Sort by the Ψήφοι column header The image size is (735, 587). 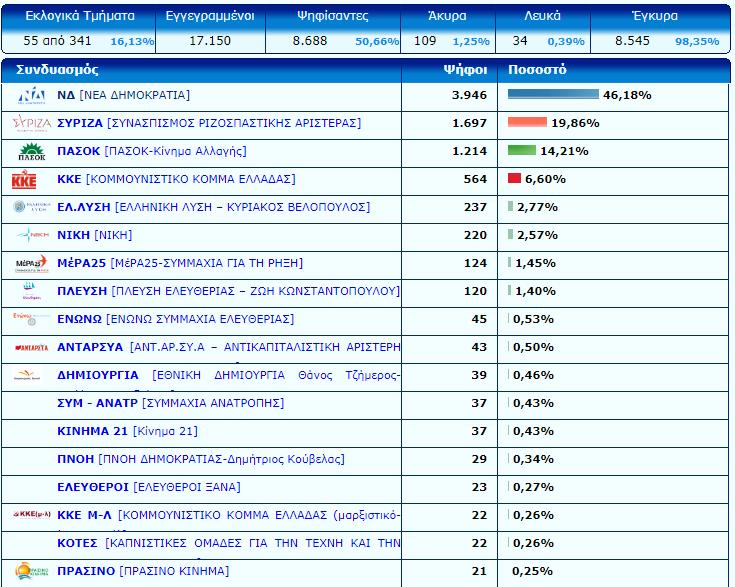465,70
